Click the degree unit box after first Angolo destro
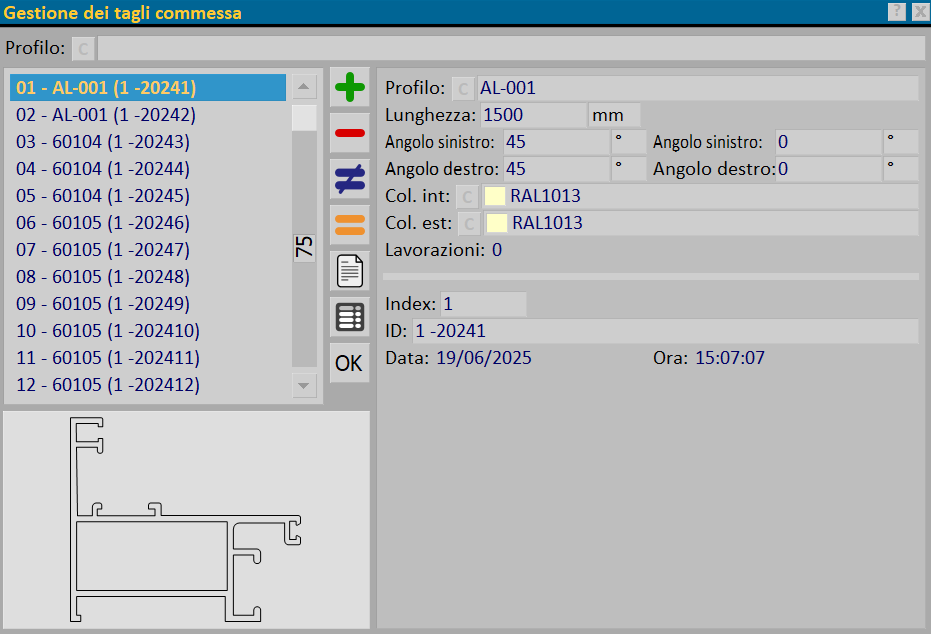The image size is (931, 634). [x=629, y=169]
